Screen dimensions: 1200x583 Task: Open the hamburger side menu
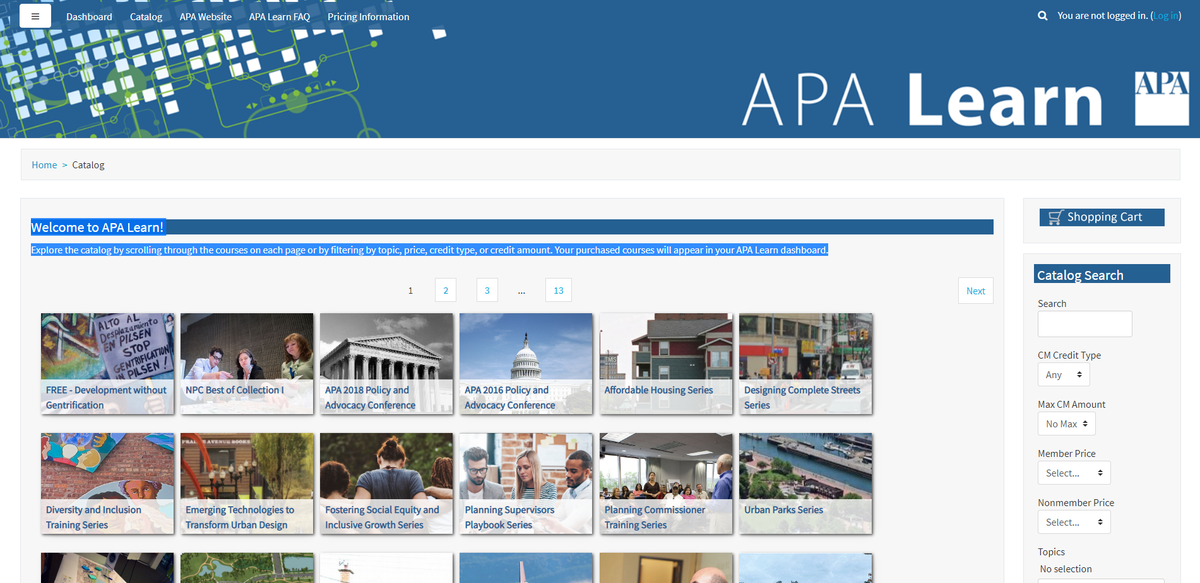click(35, 16)
